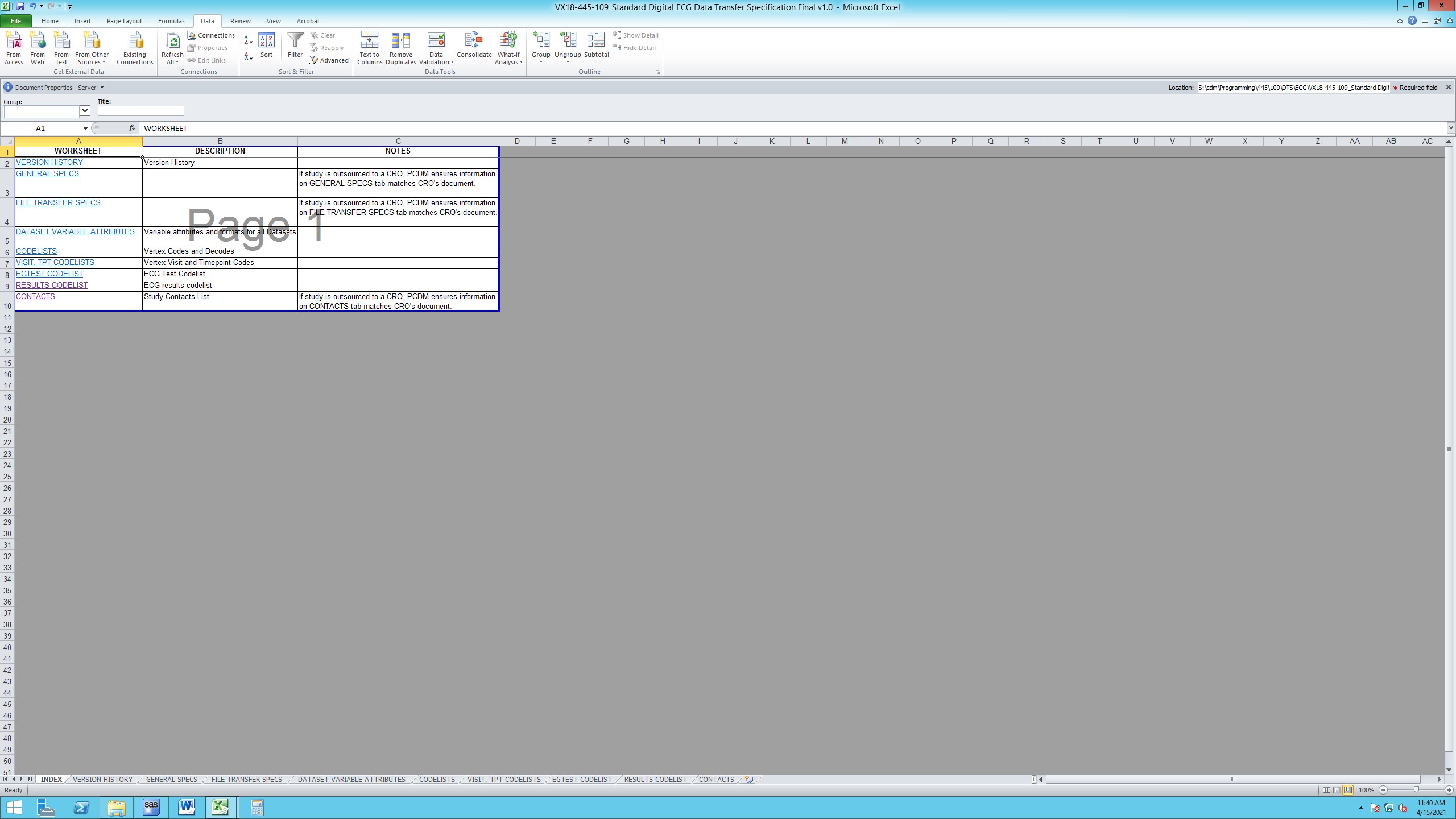Image resolution: width=1456 pixels, height=819 pixels.
Task: Click the Subtotal icon
Action: (x=595, y=41)
